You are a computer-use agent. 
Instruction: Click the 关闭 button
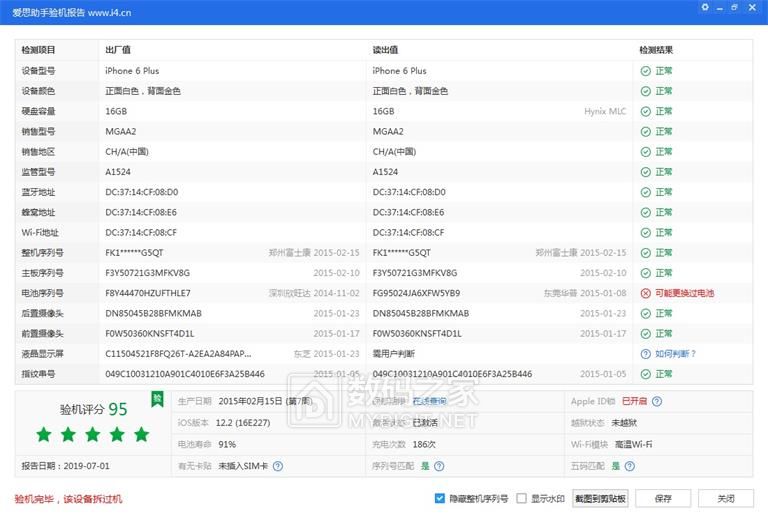pos(726,498)
